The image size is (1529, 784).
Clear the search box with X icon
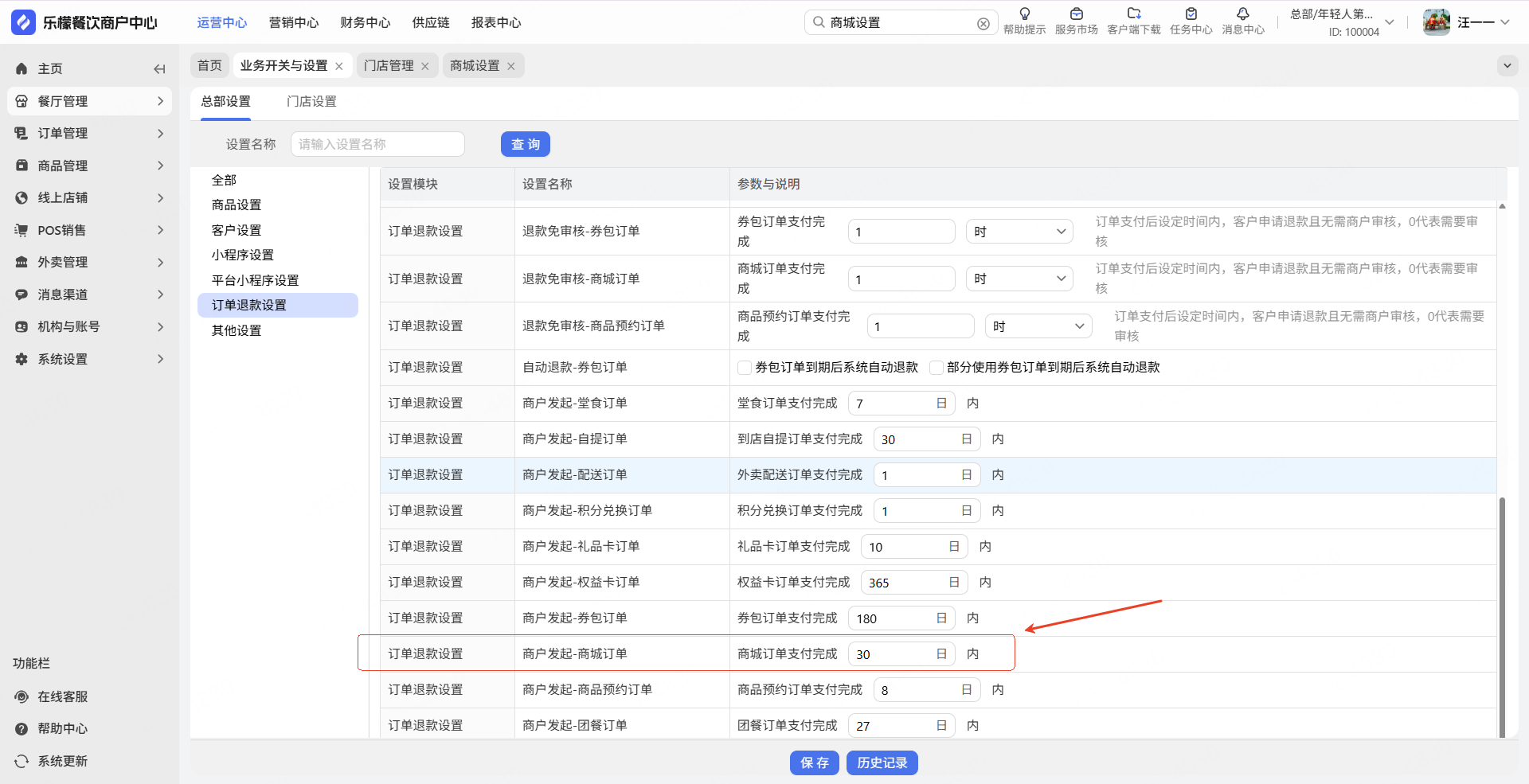coord(983,24)
